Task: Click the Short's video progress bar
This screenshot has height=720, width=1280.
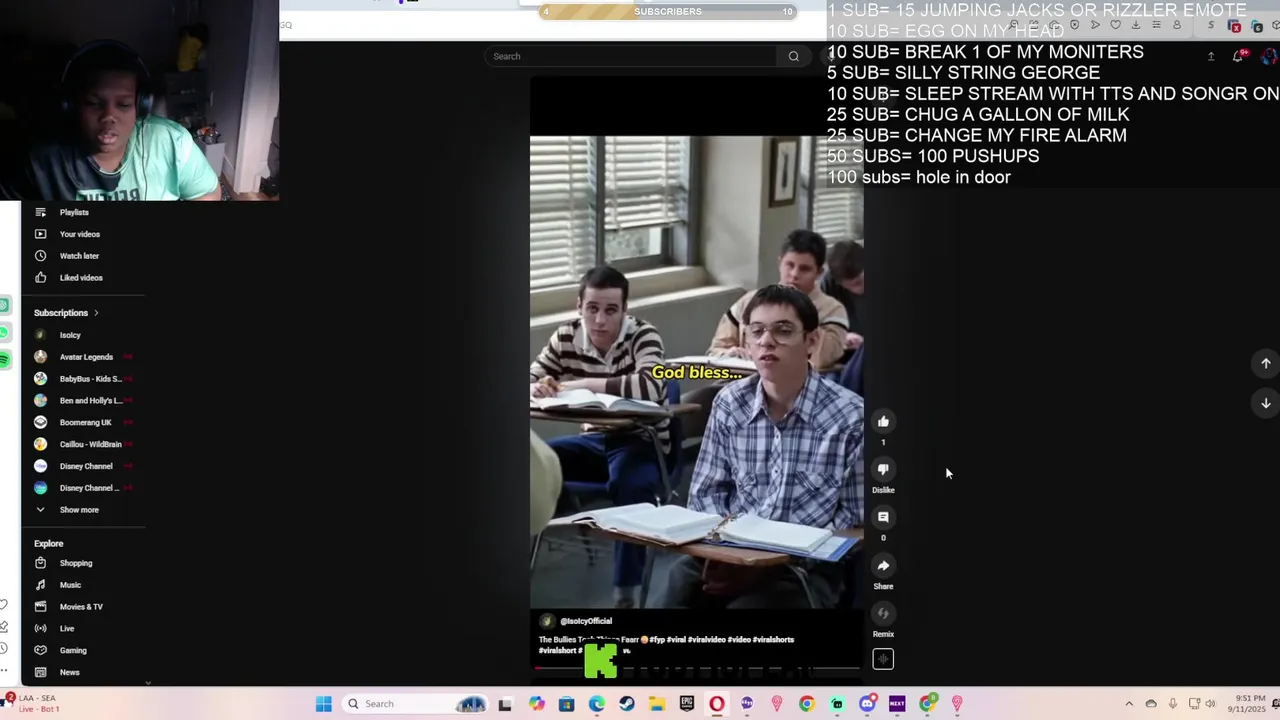Action: [696, 667]
